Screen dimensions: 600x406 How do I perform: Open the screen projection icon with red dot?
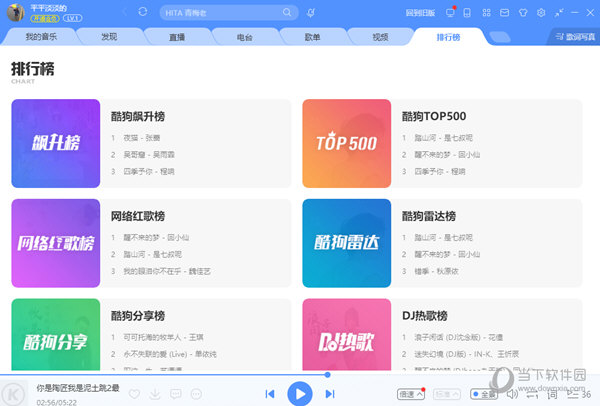(450, 12)
